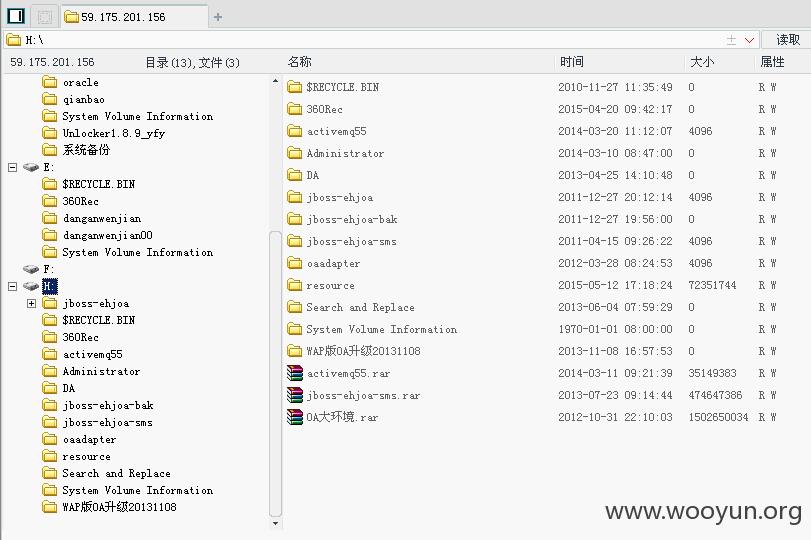Click 目录(13),文件(3) status text
Image resolution: width=811 pixels, height=540 pixels.
pos(192,63)
